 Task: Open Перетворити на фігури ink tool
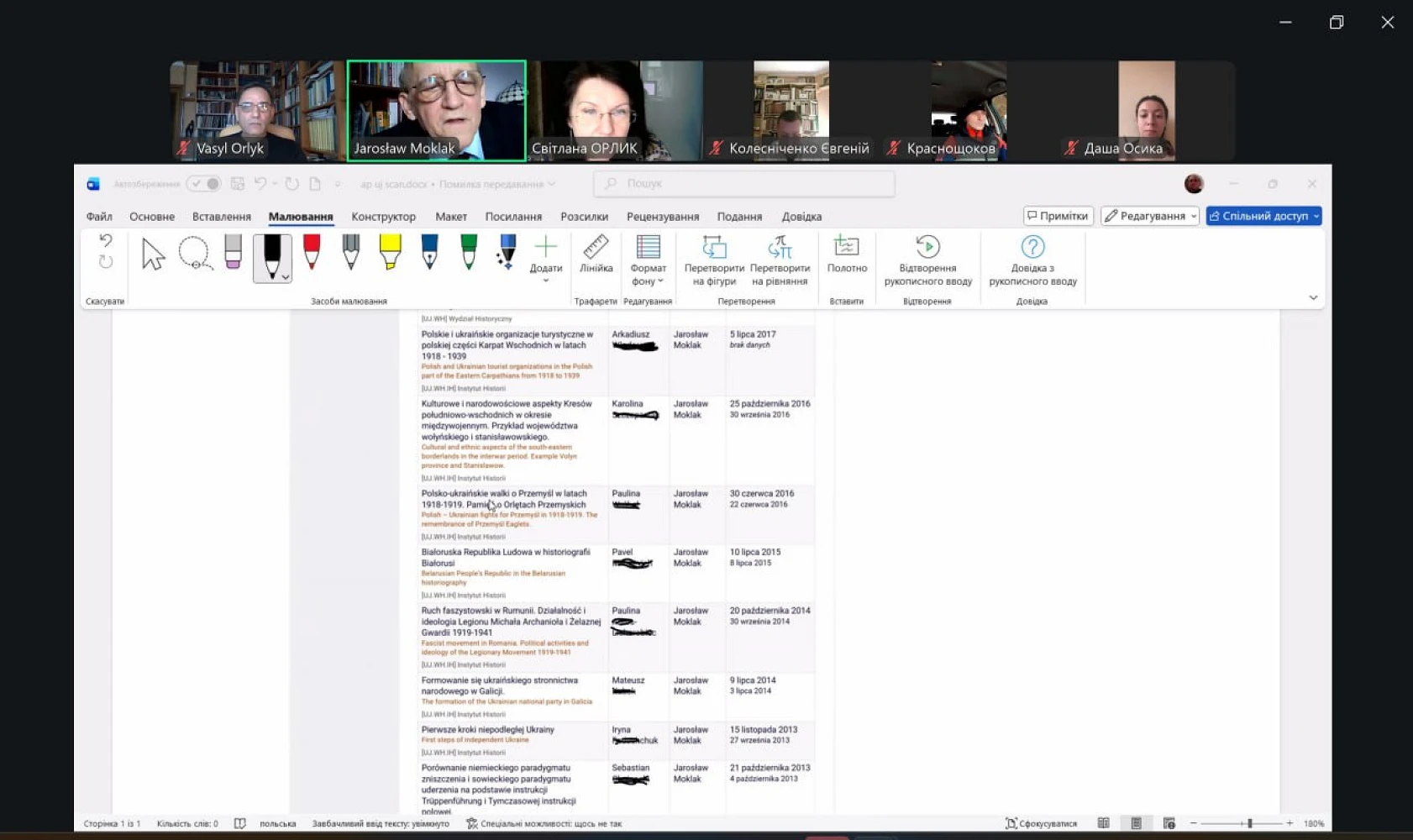(714, 260)
